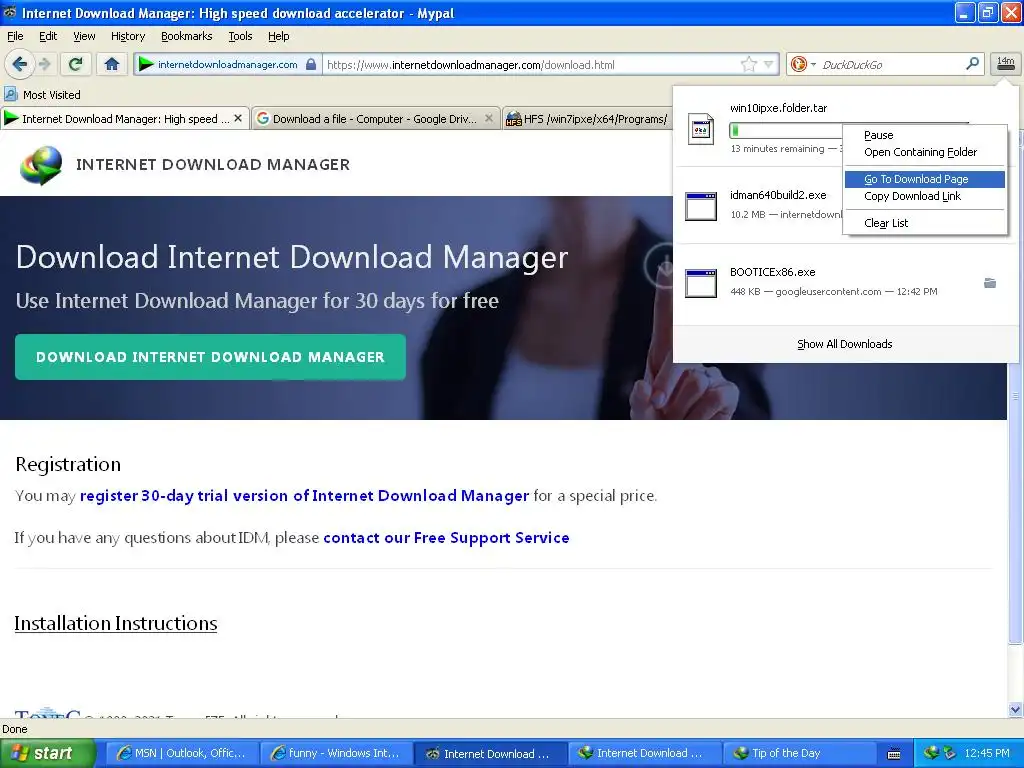This screenshot has width=1024, height=768.
Task: Click the on-screen keyboard tray icon
Action: (x=894, y=754)
